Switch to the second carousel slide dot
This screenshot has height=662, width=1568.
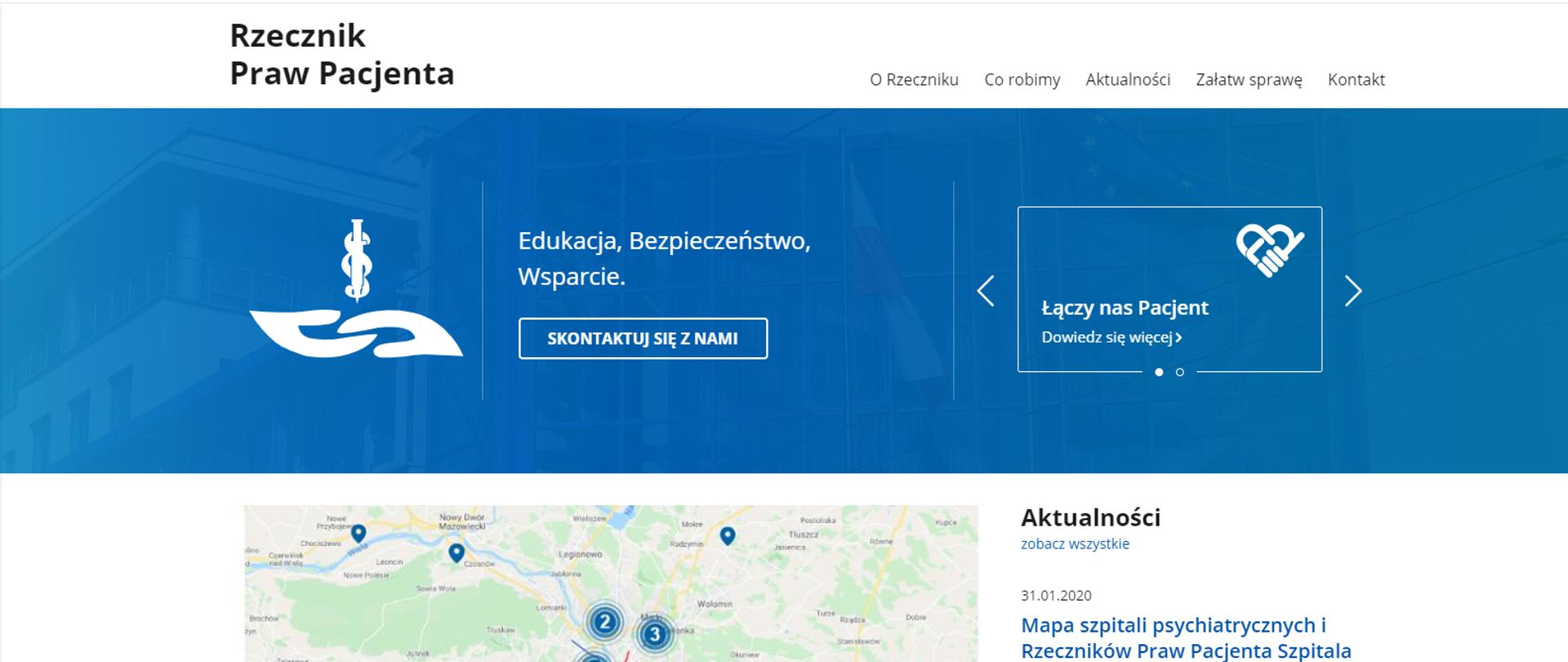1180,373
